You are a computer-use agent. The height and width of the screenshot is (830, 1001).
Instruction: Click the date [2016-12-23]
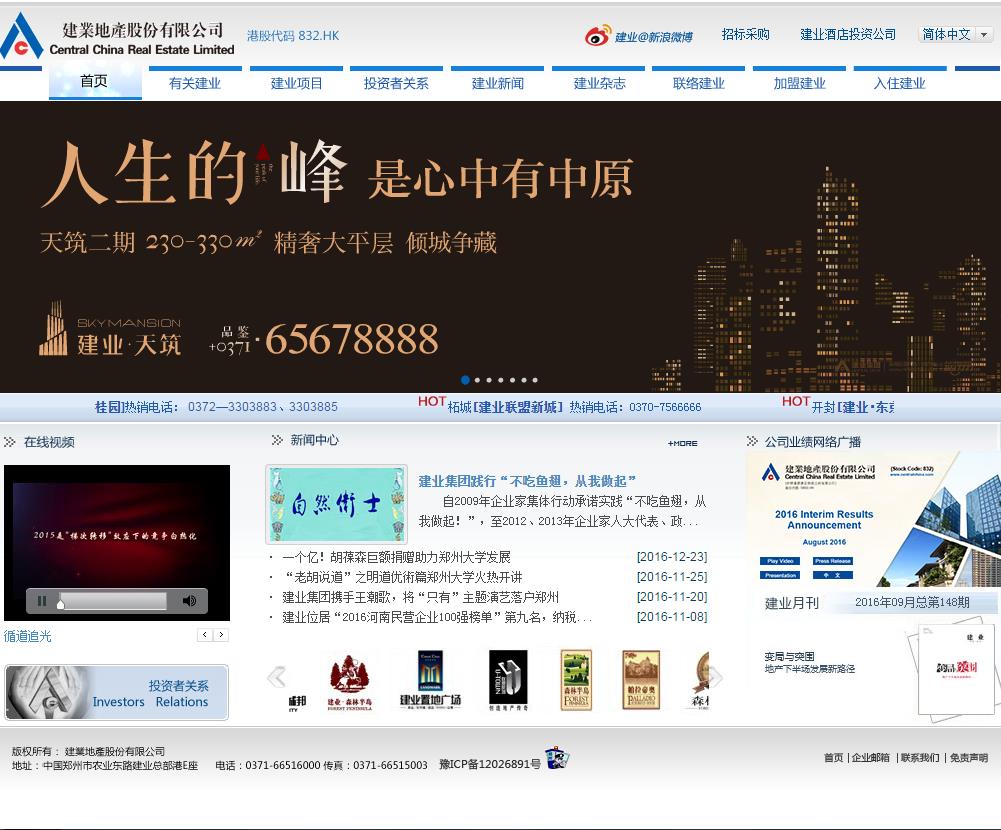(x=672, y=557)
